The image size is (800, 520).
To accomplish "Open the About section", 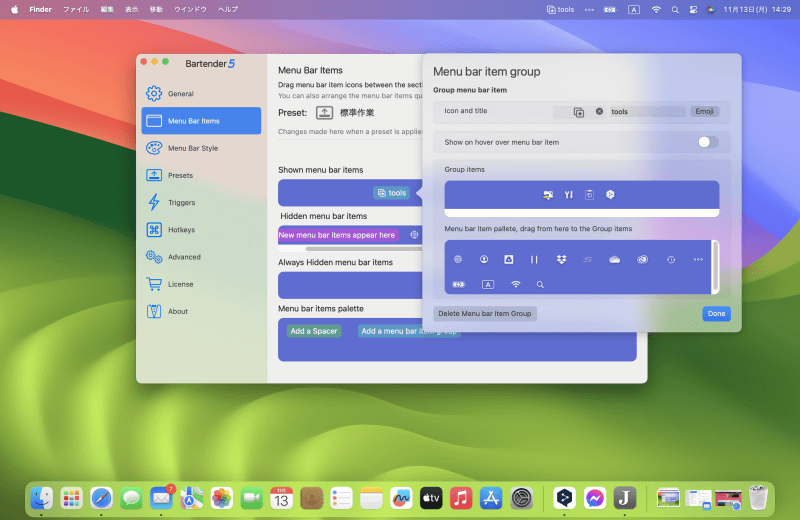I will pos(201,311).
